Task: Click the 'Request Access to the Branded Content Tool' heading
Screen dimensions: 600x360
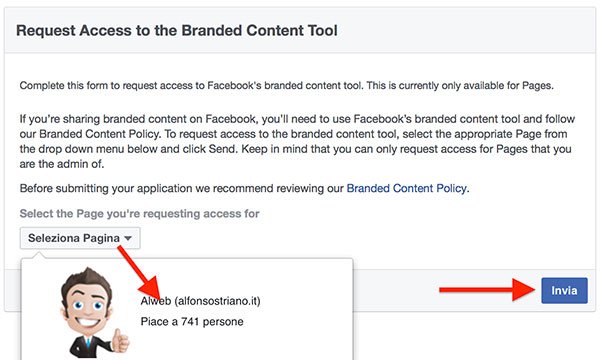Action: [177, 31]
